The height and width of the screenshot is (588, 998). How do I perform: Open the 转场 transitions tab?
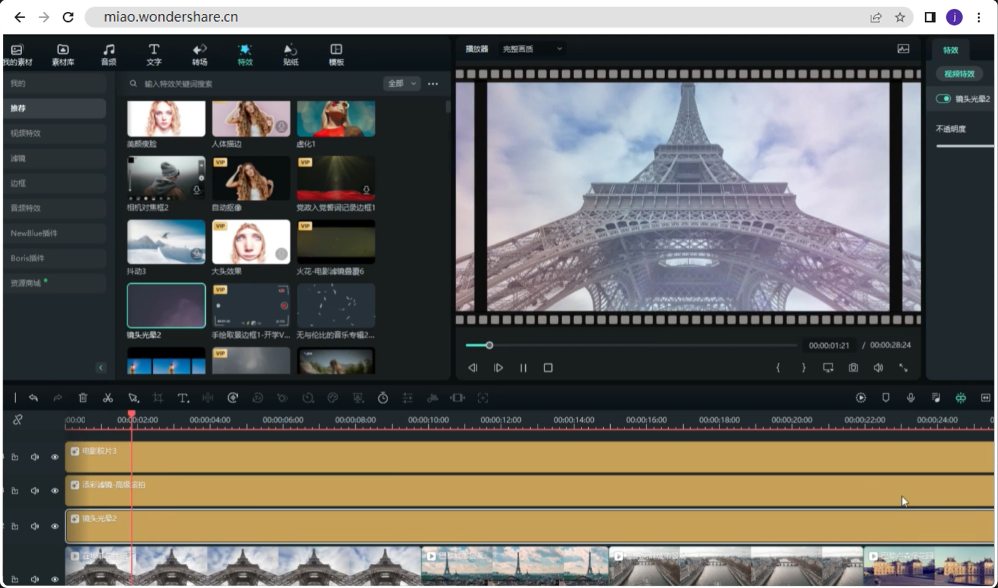pyautogui.click(x=200, y=55)
